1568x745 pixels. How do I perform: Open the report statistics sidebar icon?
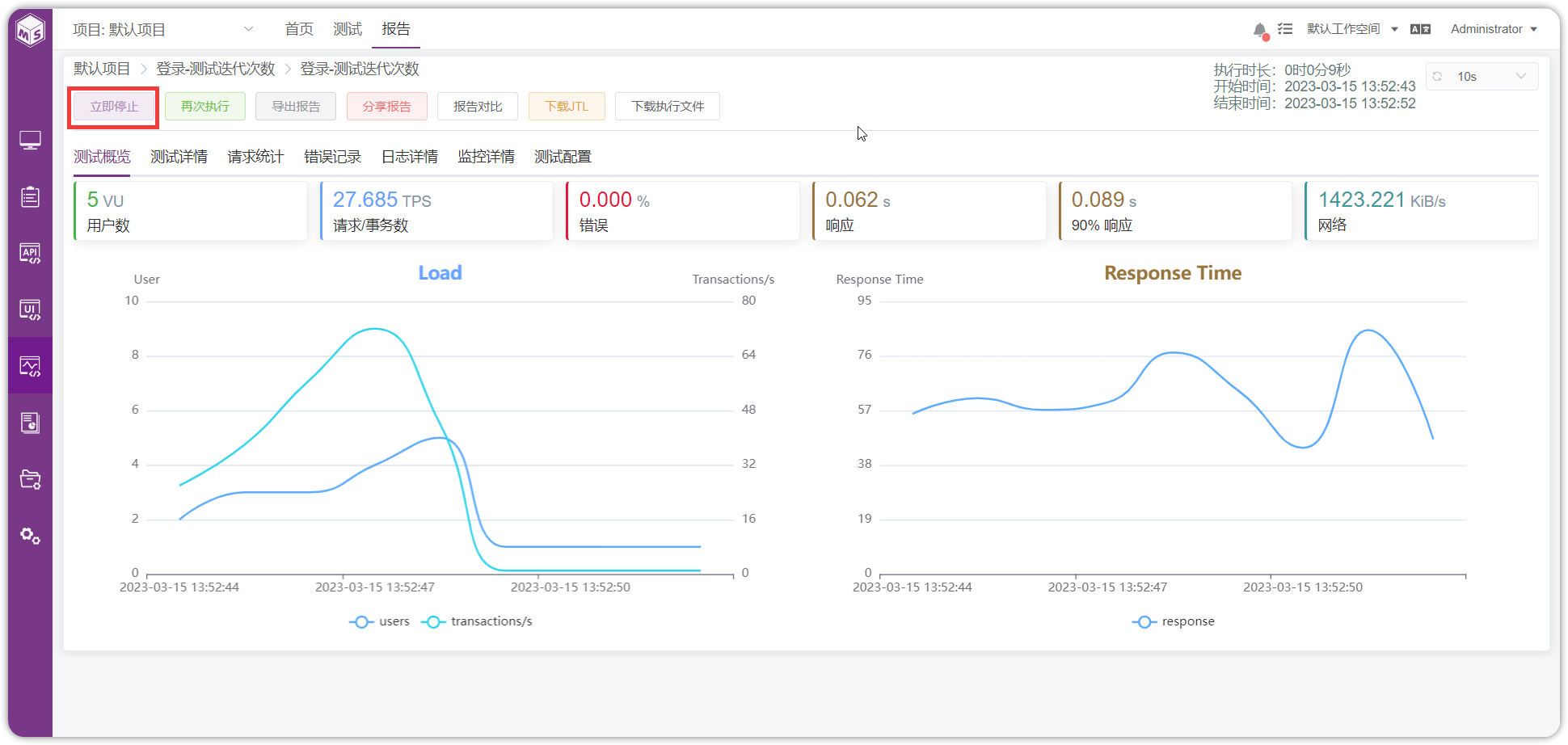pos(30,423)
